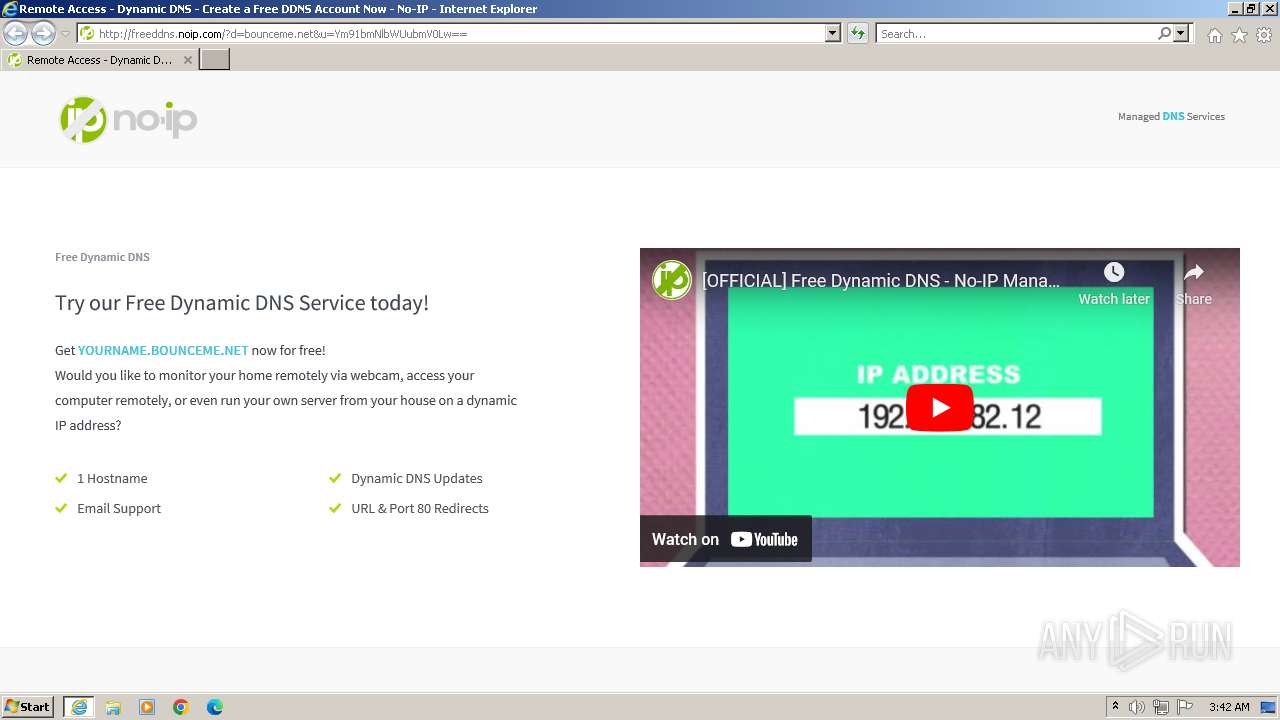Image resolution: width=1280 pixels, height=720 pixels.
Task: Click the freeddns.noip.com address bar
Action: 451,33
